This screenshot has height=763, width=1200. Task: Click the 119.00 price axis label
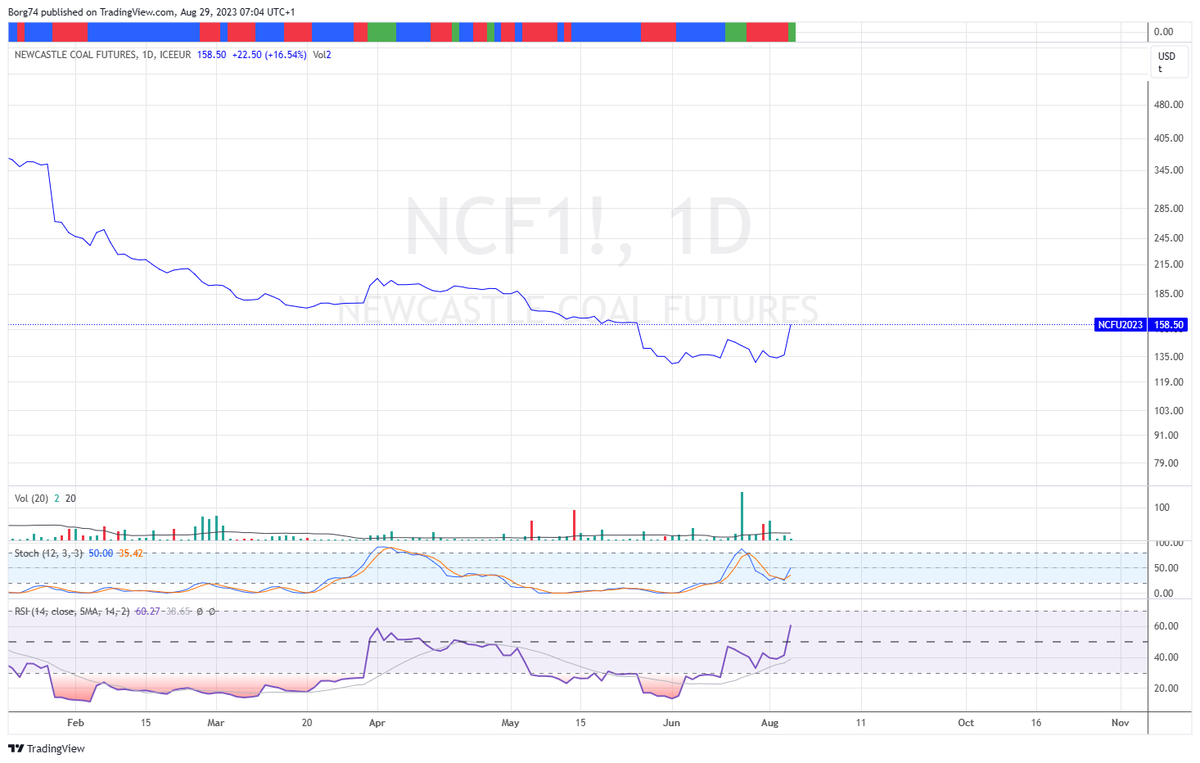point(1168,382)
